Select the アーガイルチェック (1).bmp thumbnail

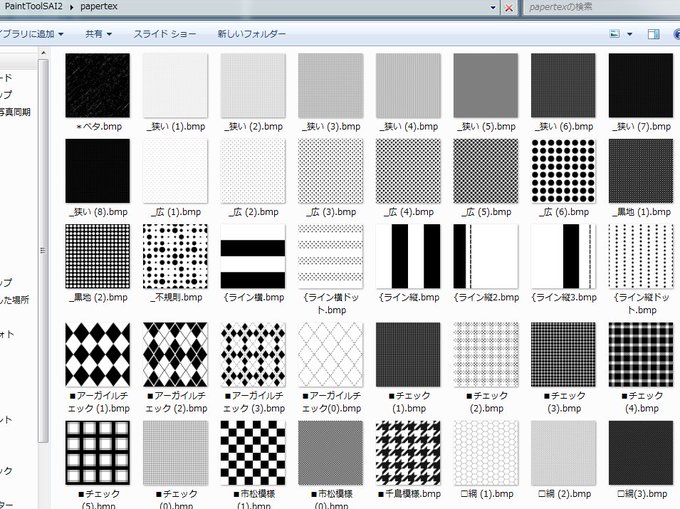98,354
